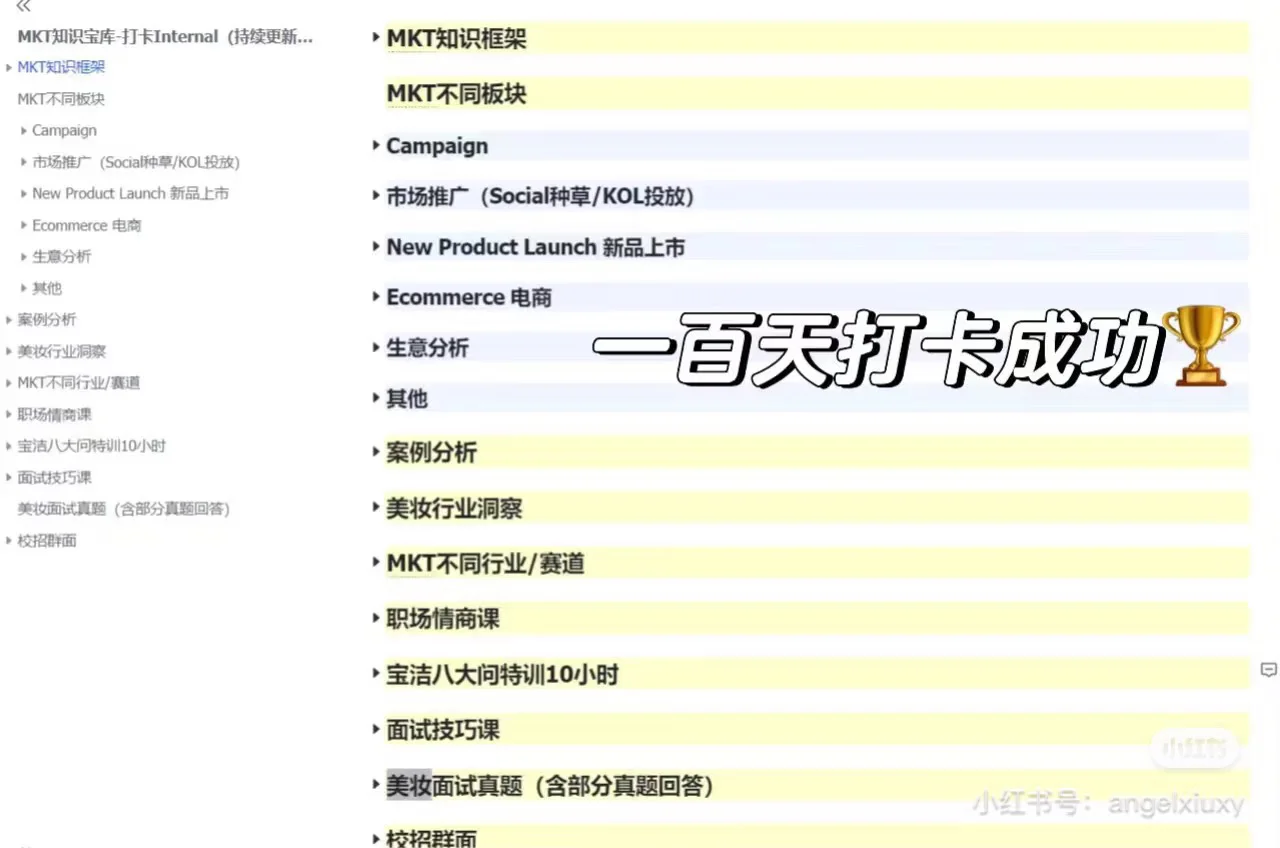The width and height of the screenshot is (1280, 848).
Task: Select MKT知识框架 label in the sidebar
Action: (x=61, y=68)
